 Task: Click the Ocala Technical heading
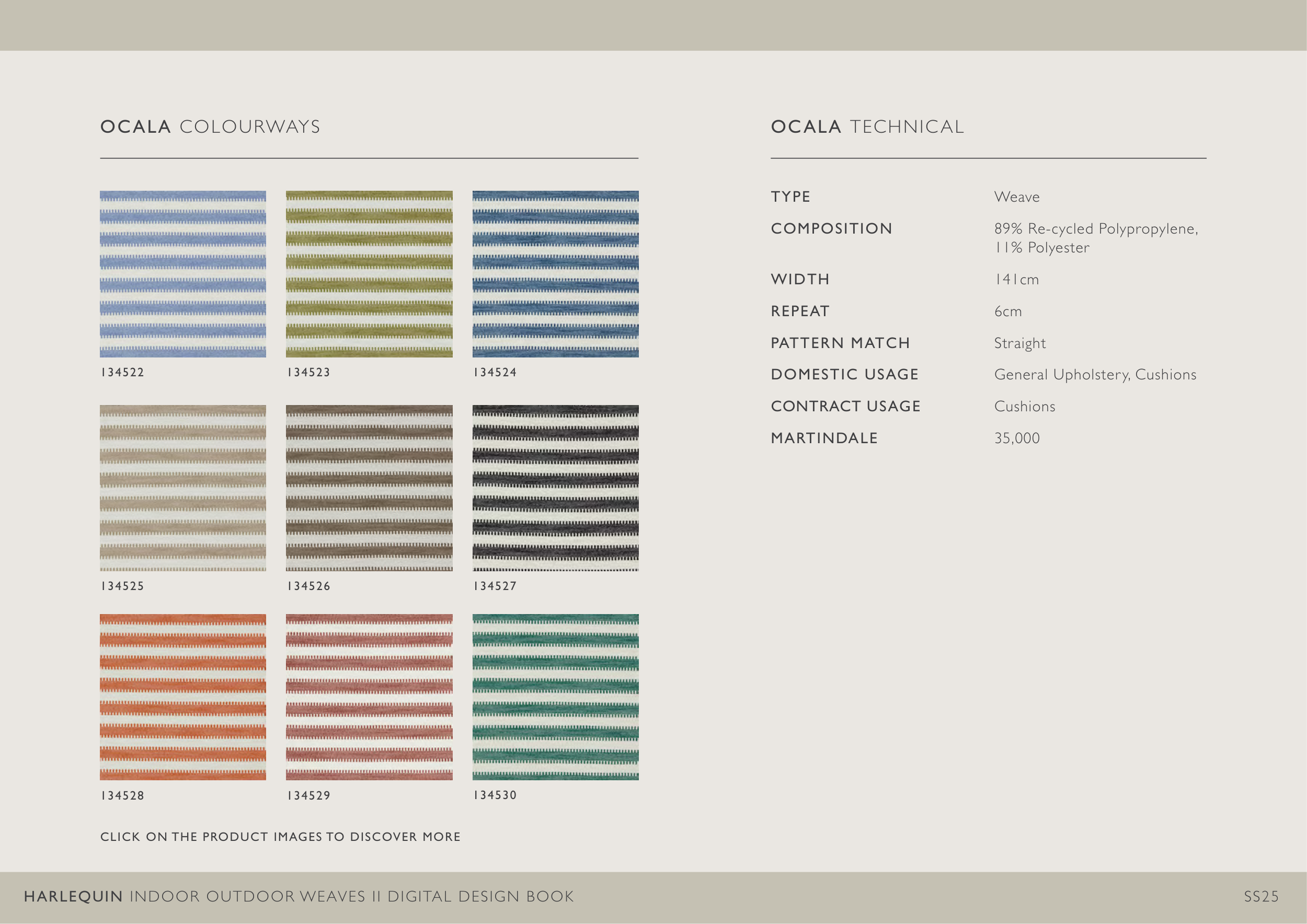tap(867, 126)
